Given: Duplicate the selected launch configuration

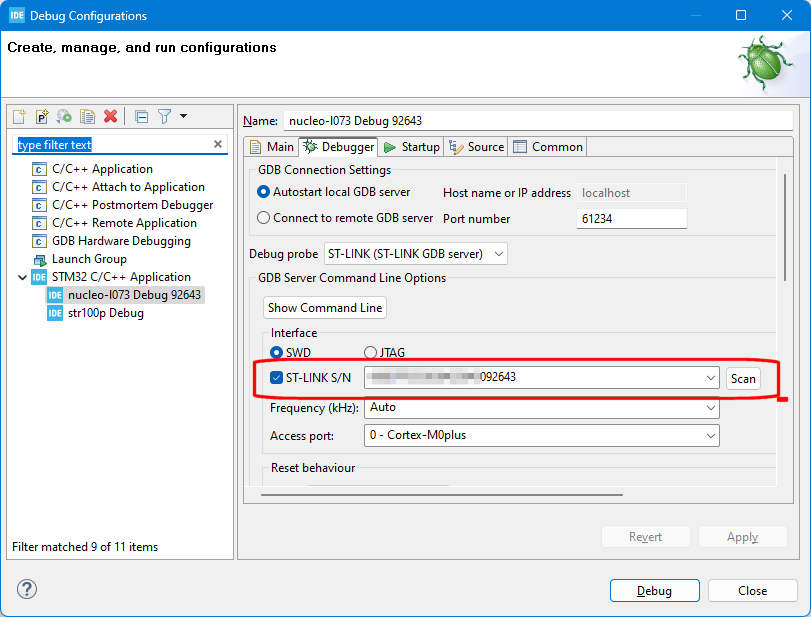Looking at the screenshot, I should coord(87,116).
